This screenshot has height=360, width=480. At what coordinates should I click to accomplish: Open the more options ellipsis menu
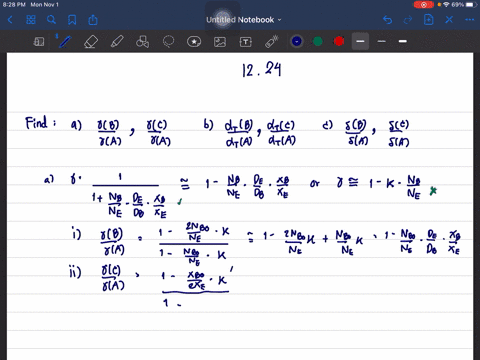pyautogui.click(x=470, y=20)
